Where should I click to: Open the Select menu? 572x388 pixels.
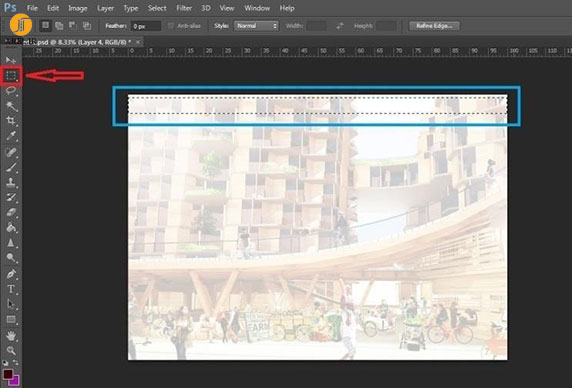click(x=157, y=8)
